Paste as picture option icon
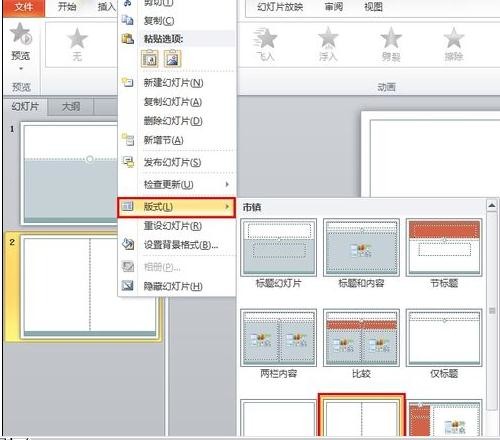Viewport: 500px width, 440px height. click(172, 59)
